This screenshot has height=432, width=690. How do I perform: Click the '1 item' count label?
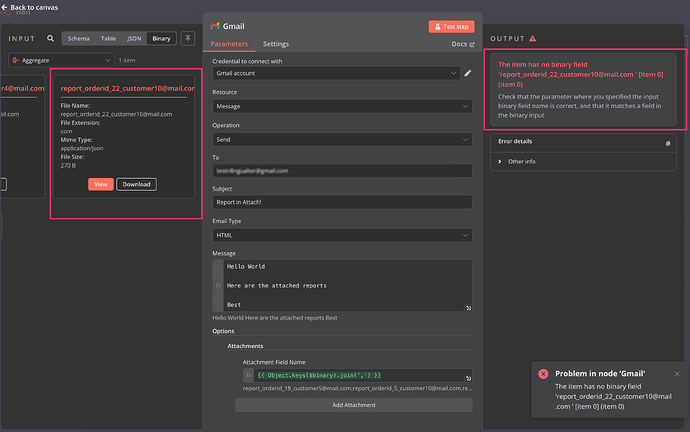point(127,60)
